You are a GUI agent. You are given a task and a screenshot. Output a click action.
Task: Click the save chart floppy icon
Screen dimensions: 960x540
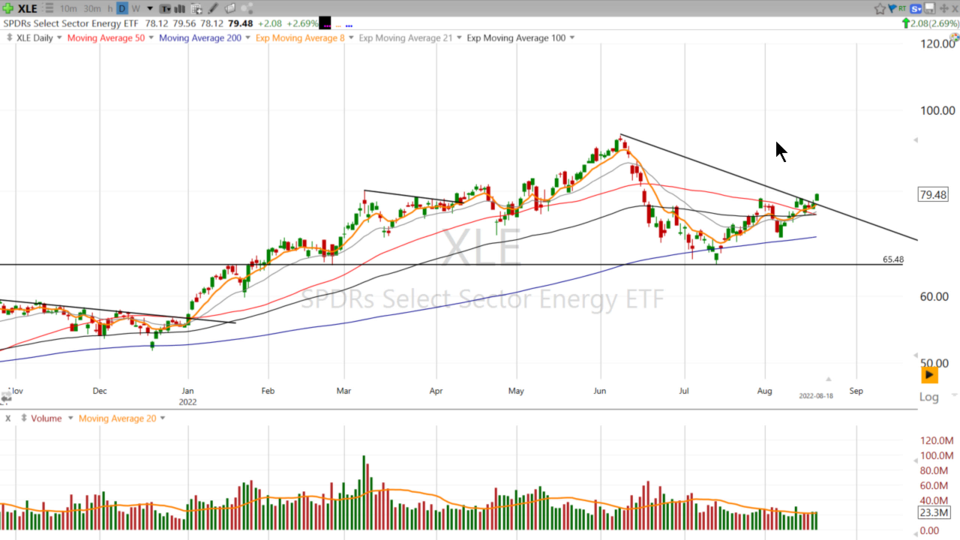point(929,9)
